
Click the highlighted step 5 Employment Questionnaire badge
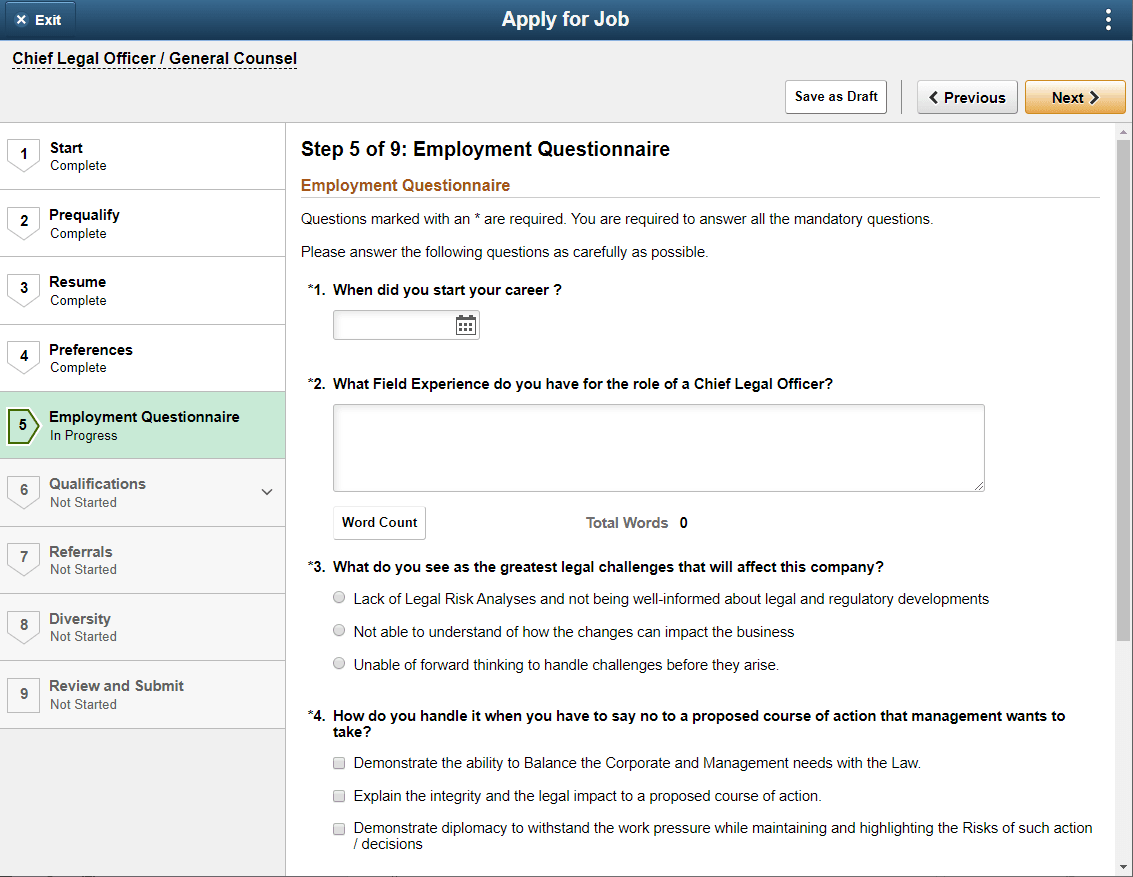click(23, 424)
